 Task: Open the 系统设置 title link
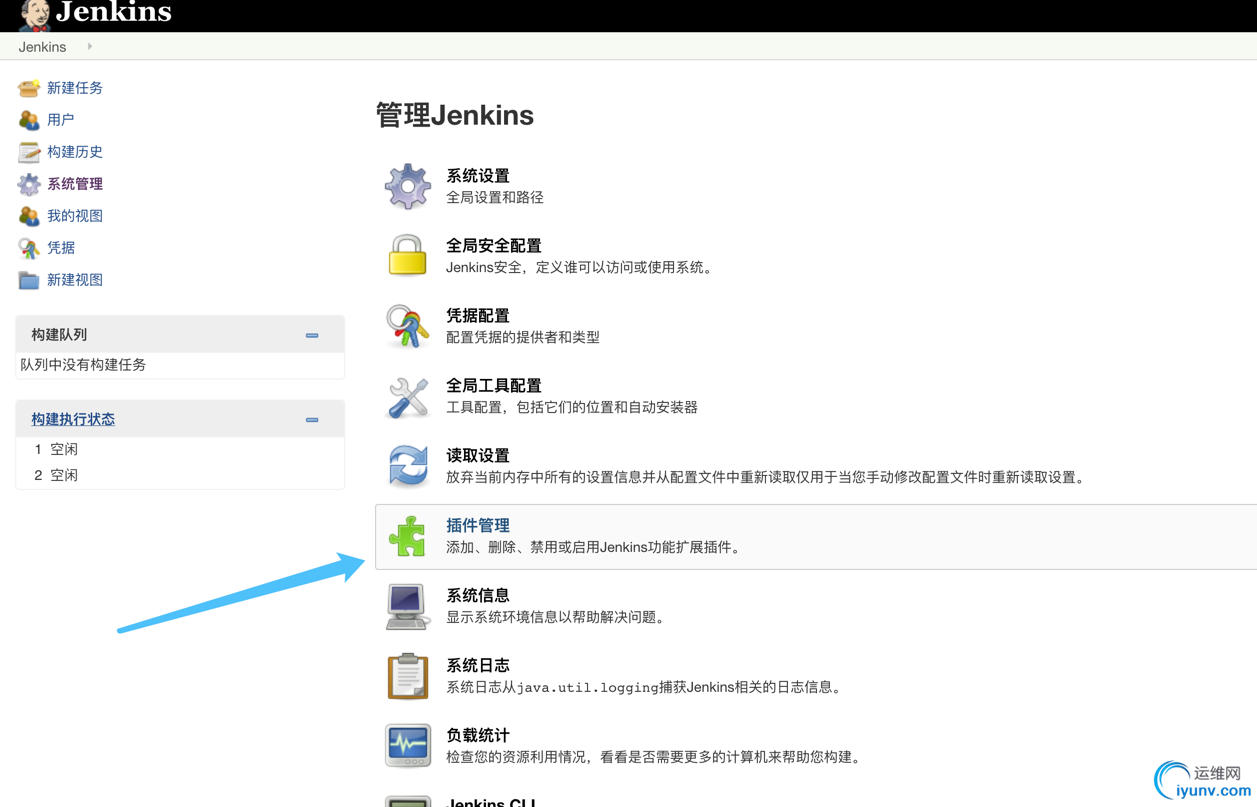coord(478,176)
